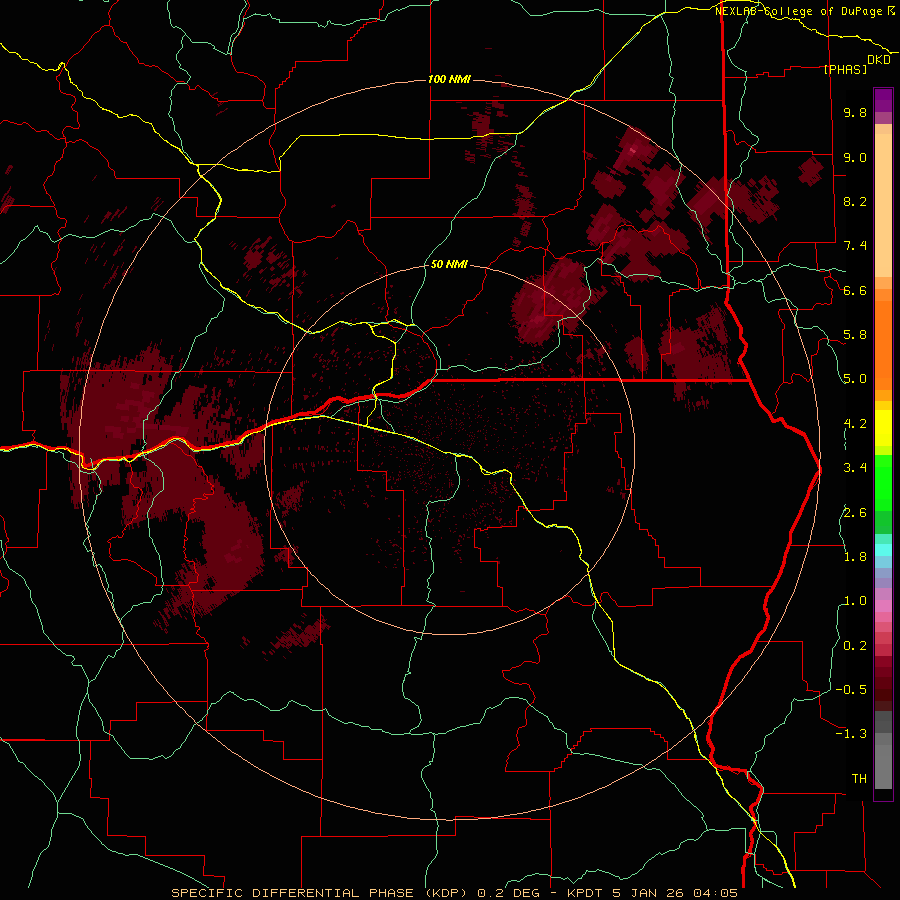Image resolution: width=900 pixels, height=900 pixels.
Task: Click the 9.0 value on color scale
Action: (855, 157)
